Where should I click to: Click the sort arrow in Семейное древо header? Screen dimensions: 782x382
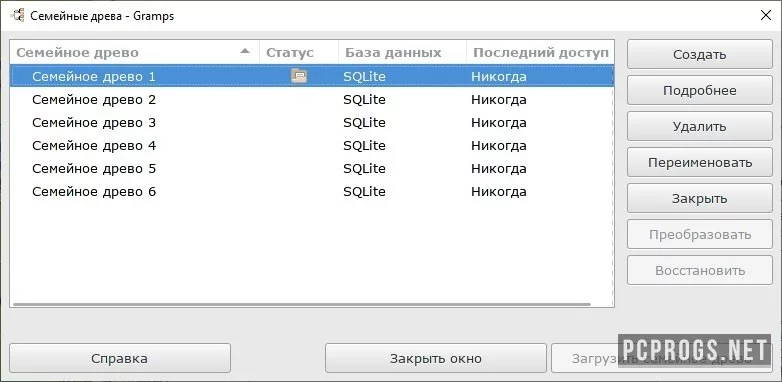pyautogui.click(x=244, y=51)
